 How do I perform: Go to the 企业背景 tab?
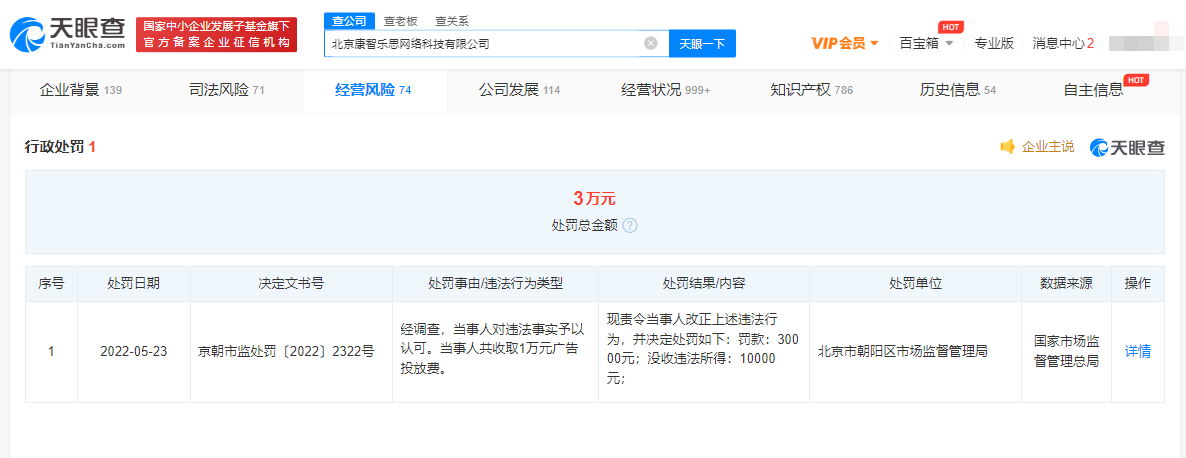(80, 90)
